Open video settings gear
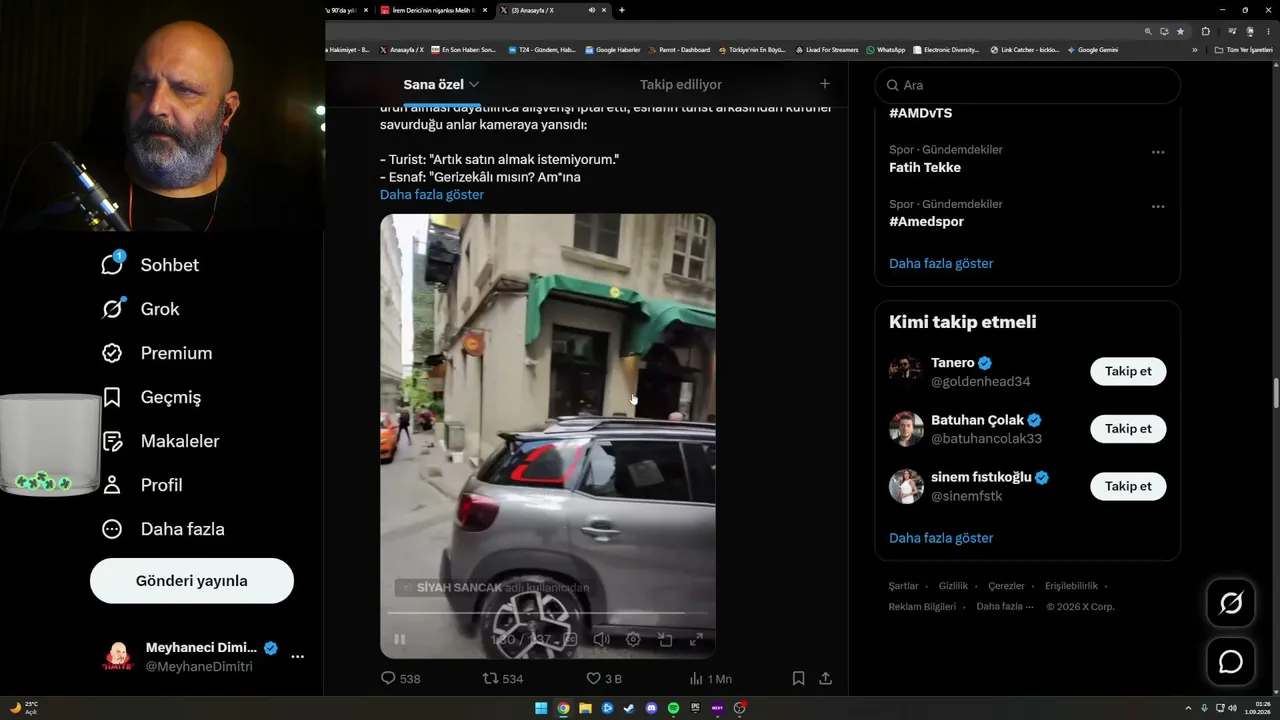This screenshot has height=720, width=1280. [x=633, y=639]
